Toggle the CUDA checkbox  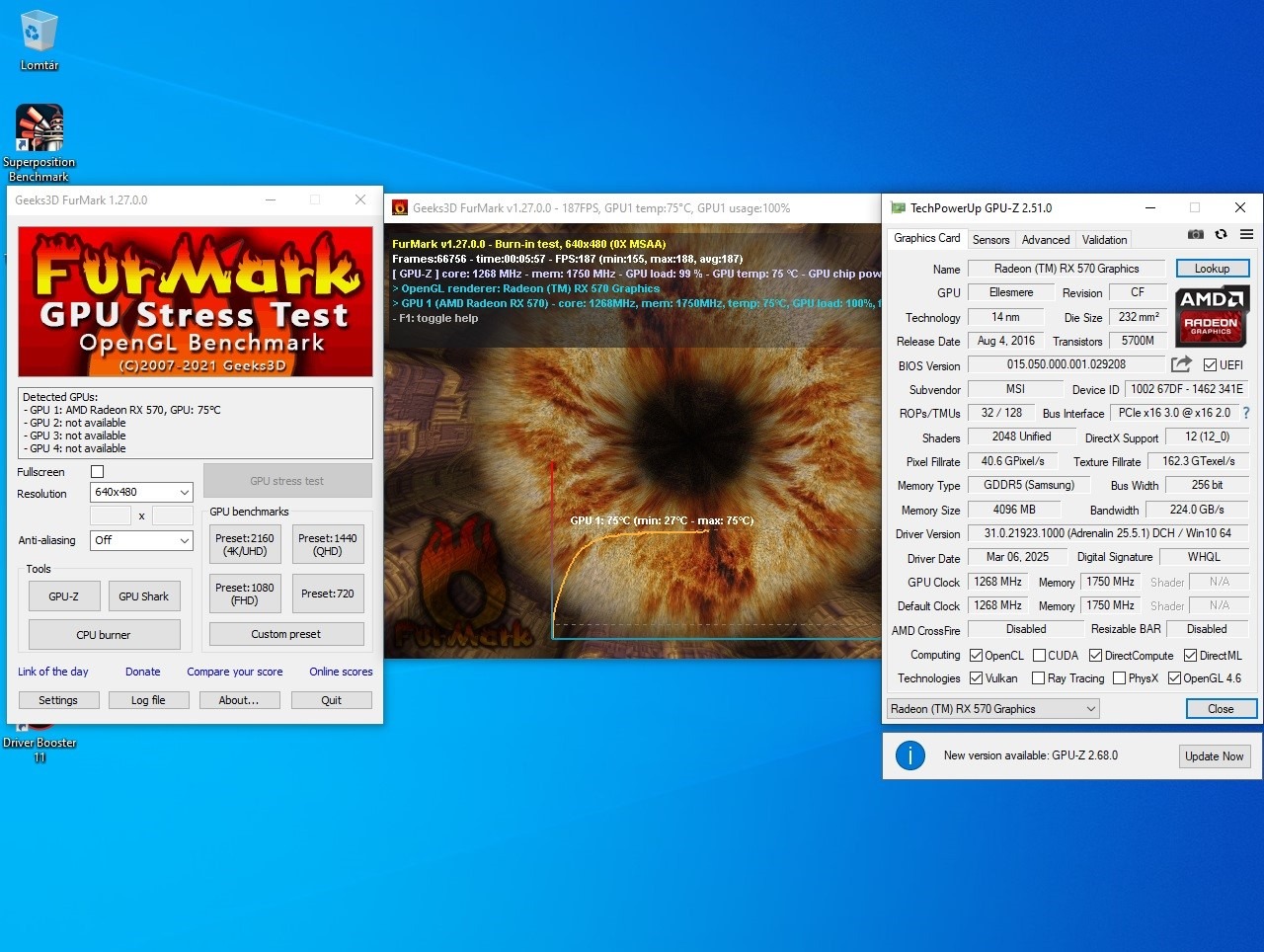pyautogui.click(x=1039, y=656)
